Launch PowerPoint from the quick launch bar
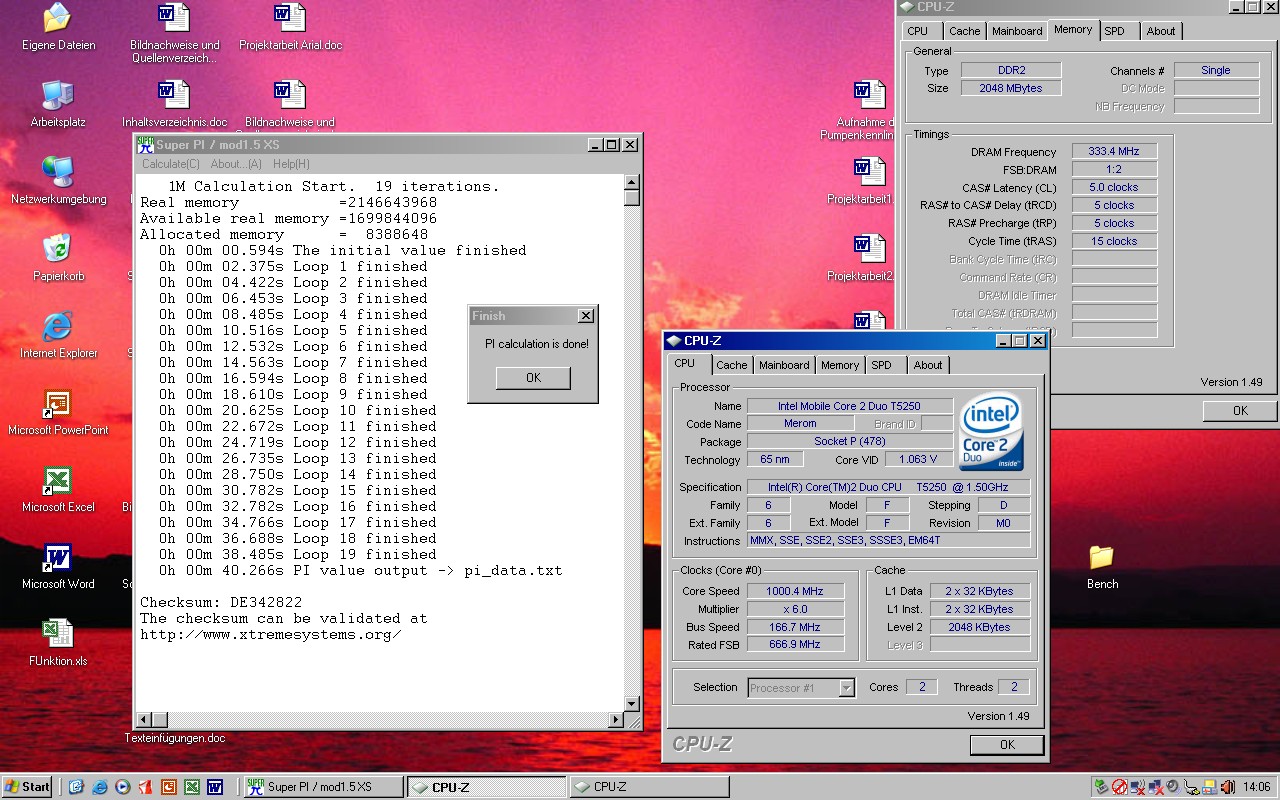This screenshot has width=1280, height=800. tap(168, 787)
